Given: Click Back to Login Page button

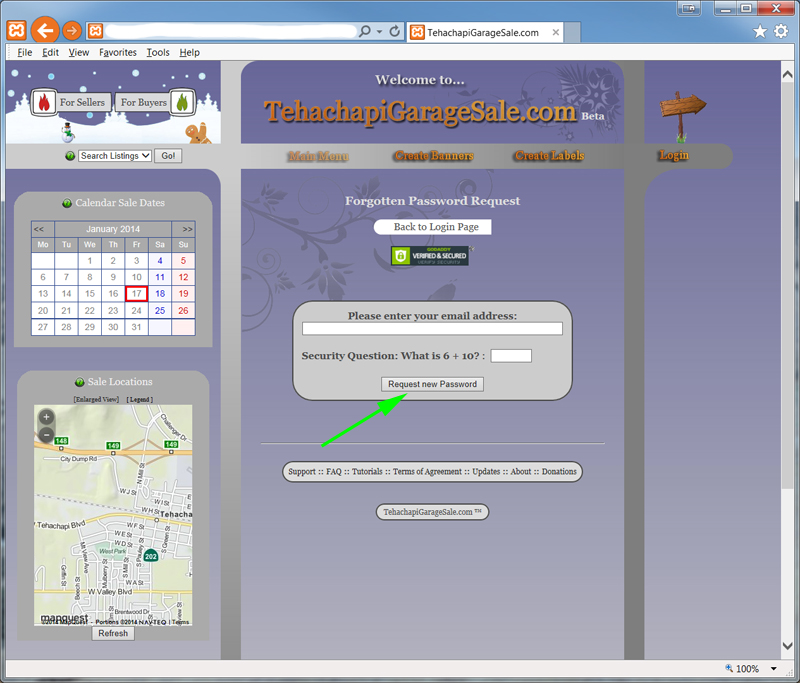Looking at the screenshot, I should pos(433,227).
